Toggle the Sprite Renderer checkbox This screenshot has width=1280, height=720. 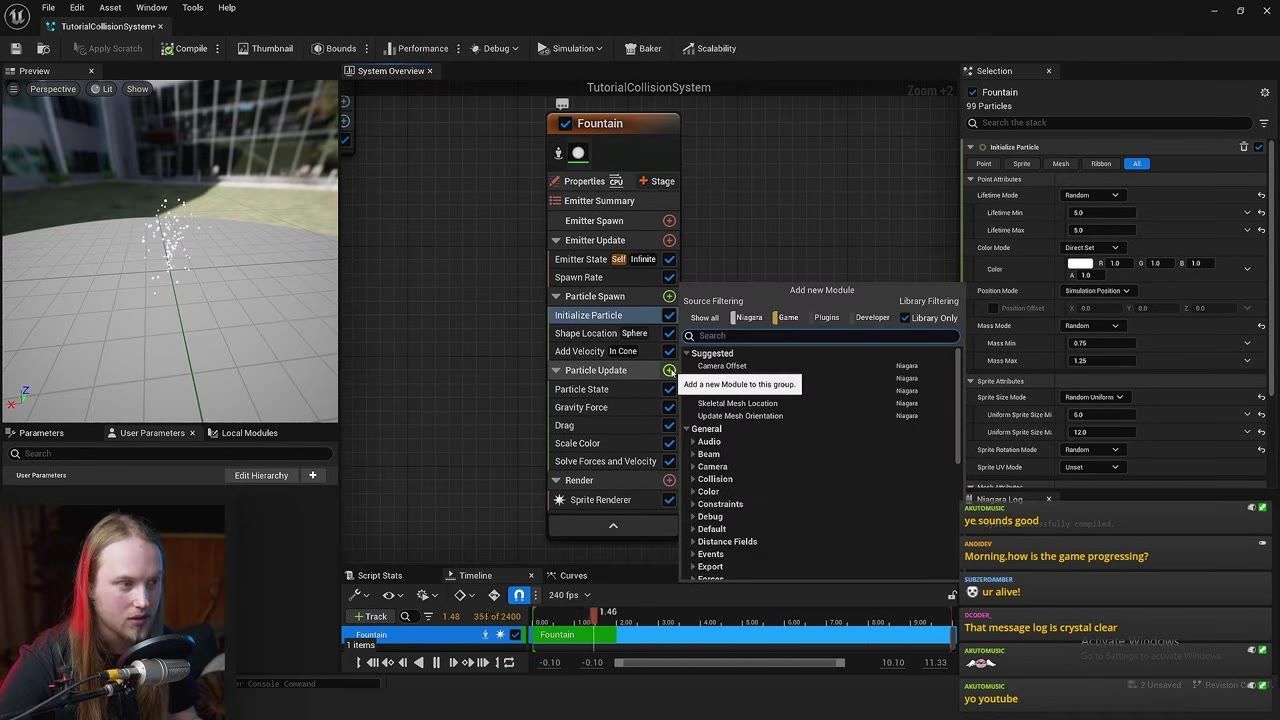[669, 500]
